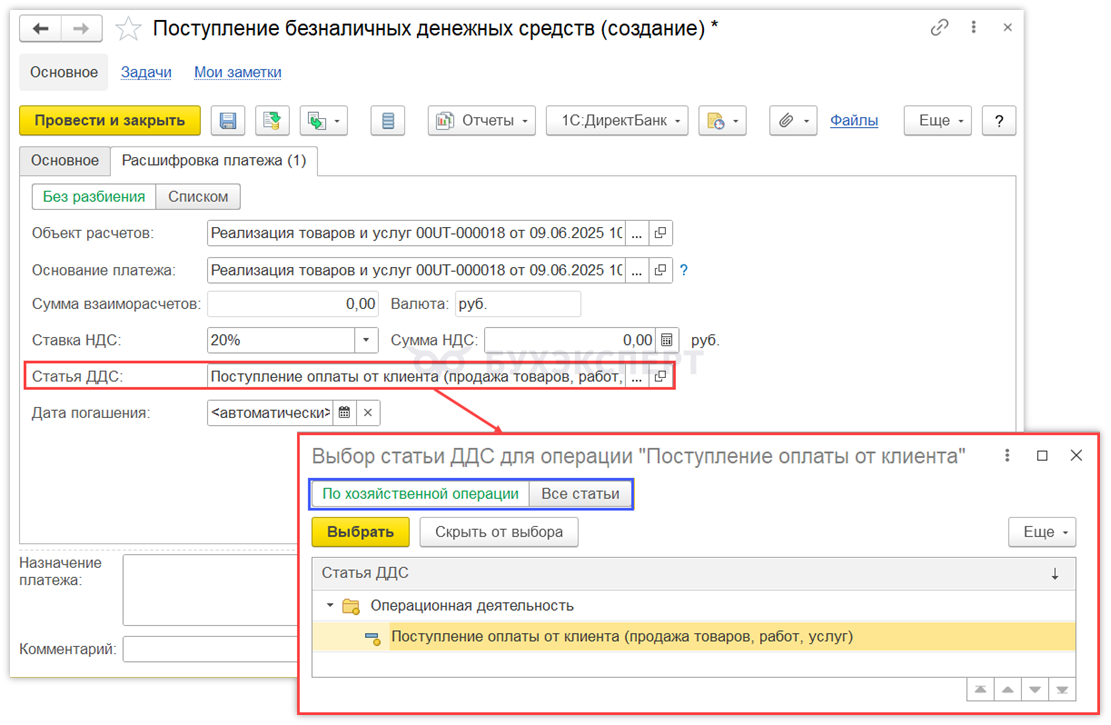Select the Без разбиения mode

tap(94, 197)
